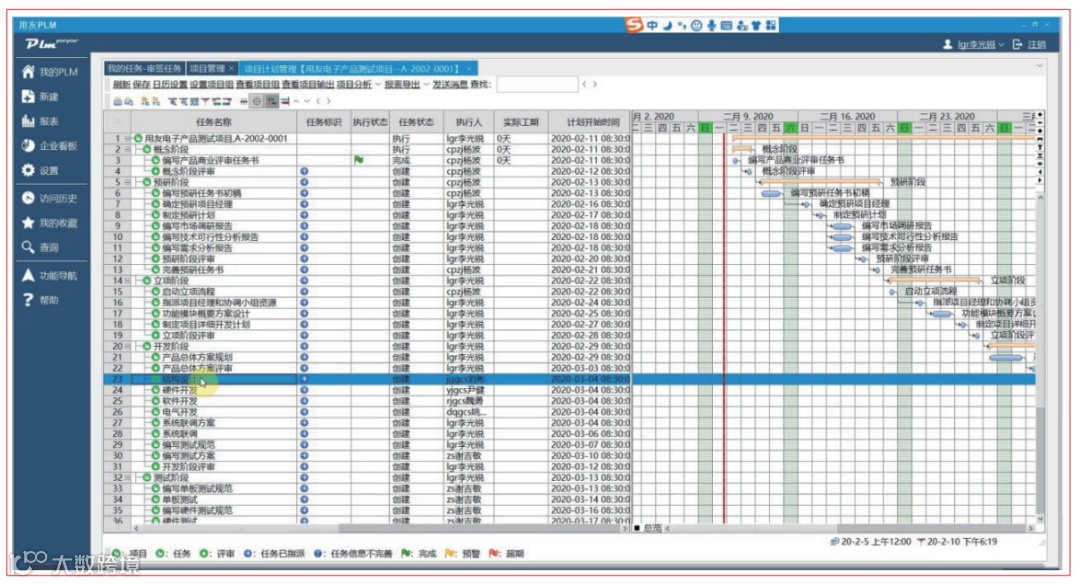The height and width of the screenshot is (584, 1080).
Task: Open the 项目分析 dropdown arrow
Action: (x=378, y=84)
